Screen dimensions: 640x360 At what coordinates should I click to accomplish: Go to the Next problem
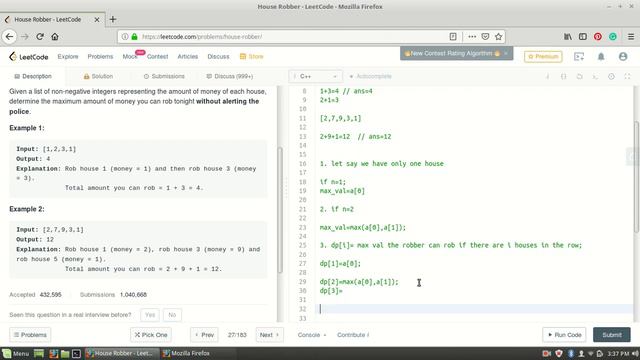click(x=269, y=335)
